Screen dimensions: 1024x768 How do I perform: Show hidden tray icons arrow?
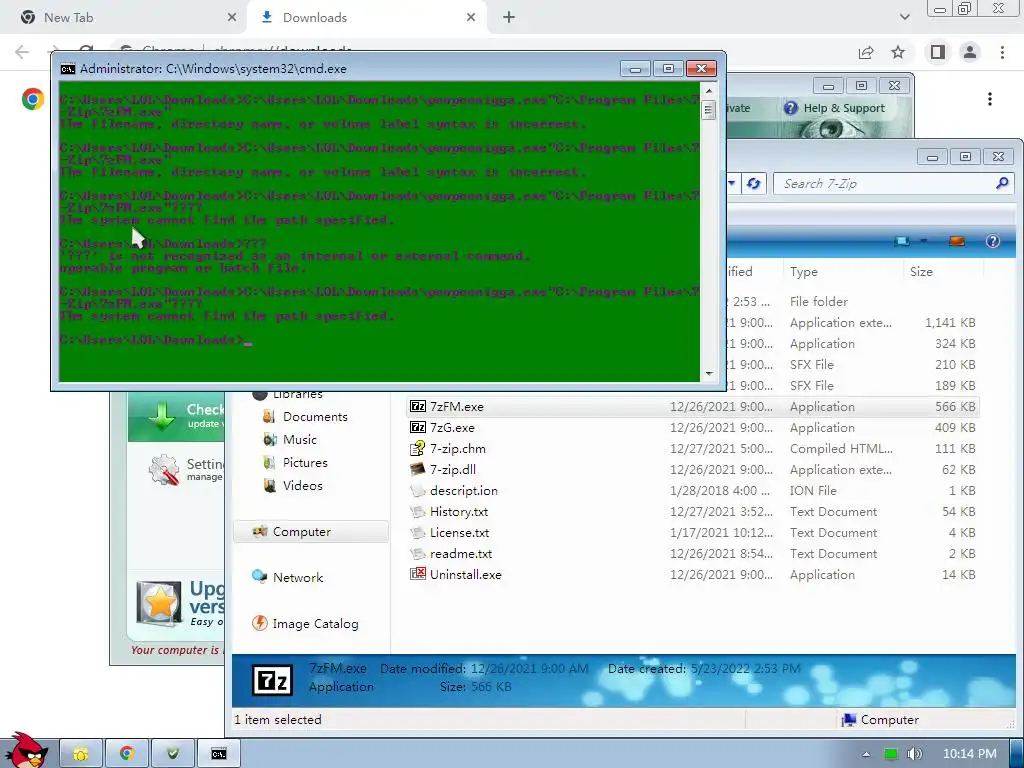pos(866,754)
